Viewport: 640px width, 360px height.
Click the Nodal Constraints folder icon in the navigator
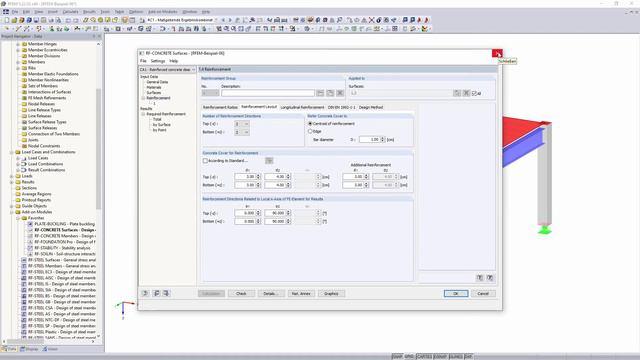(x=24, y=146)
